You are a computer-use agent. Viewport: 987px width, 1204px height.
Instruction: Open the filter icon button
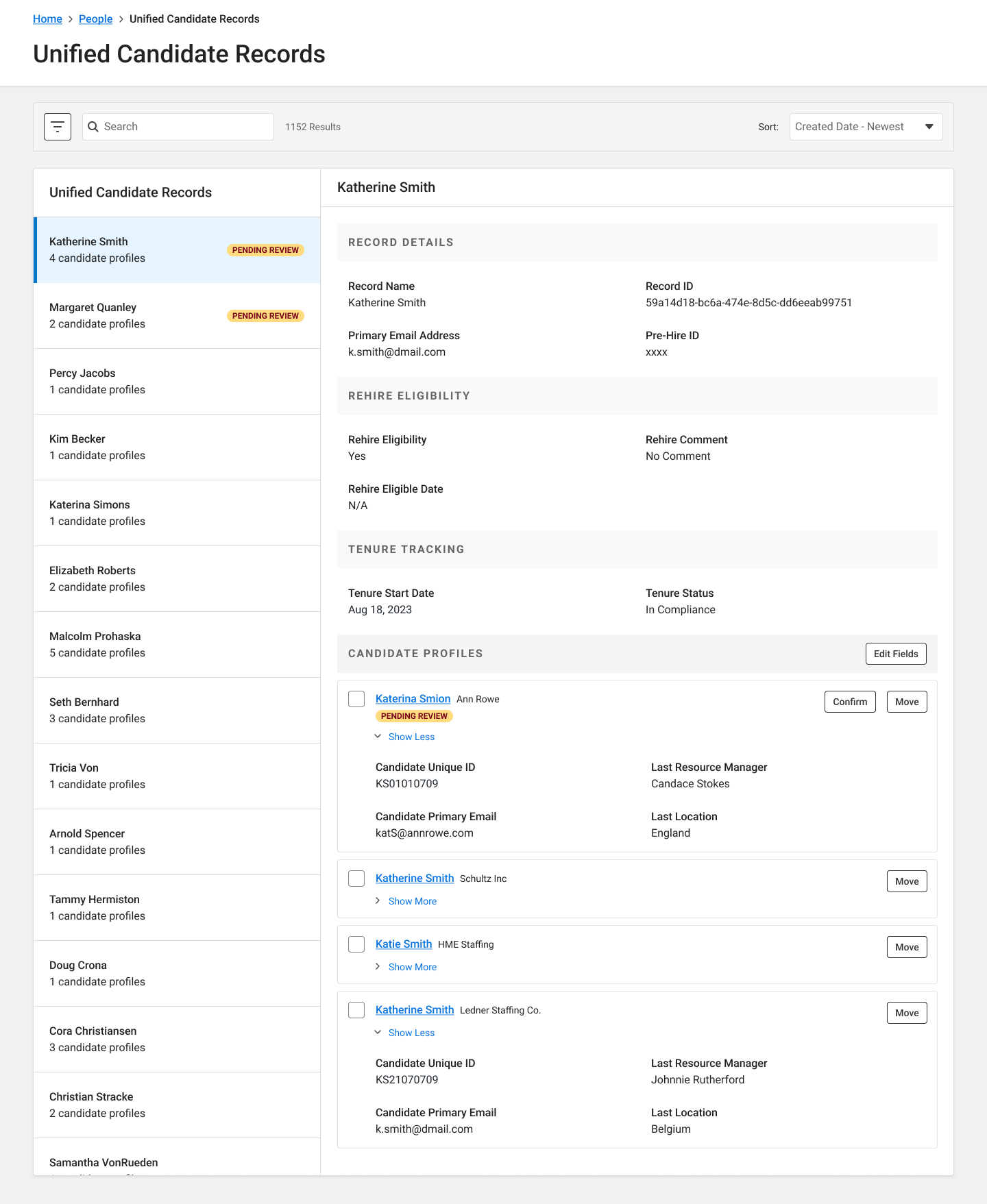coord(58,127)
